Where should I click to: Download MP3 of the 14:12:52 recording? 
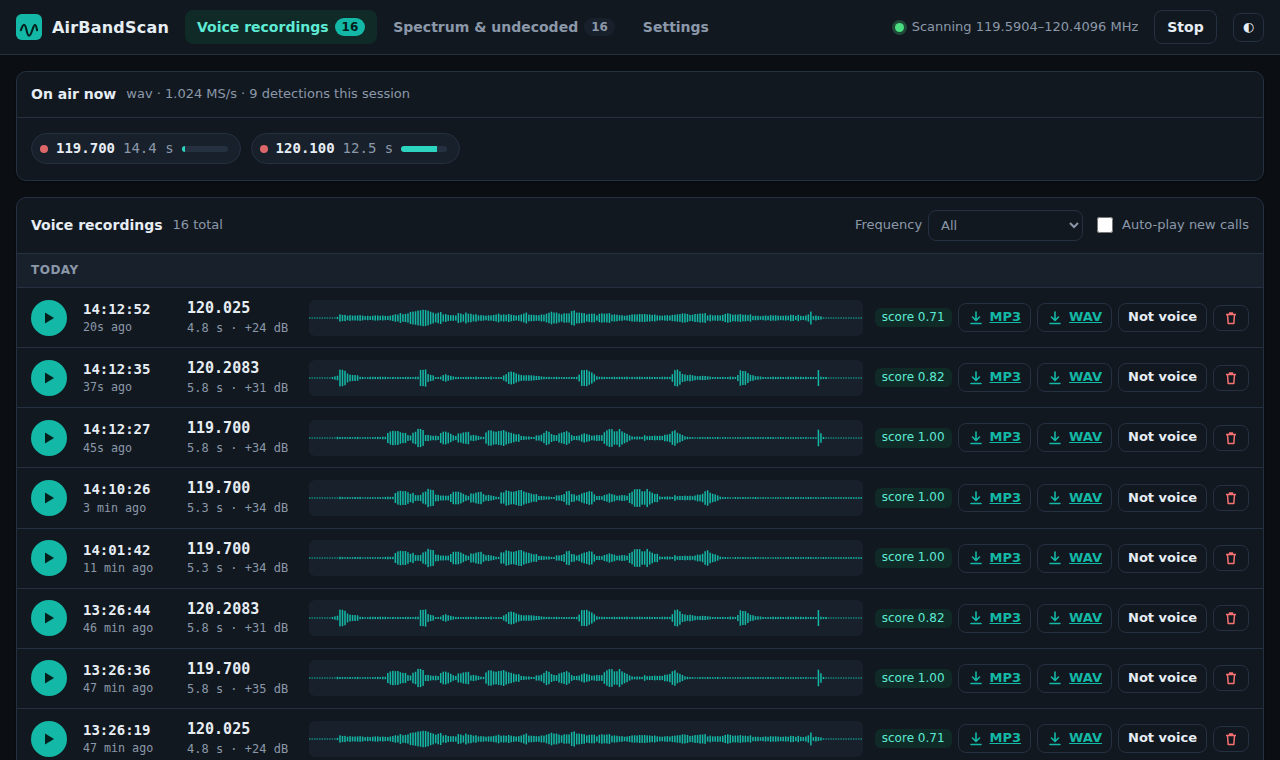tap(995, 317)
